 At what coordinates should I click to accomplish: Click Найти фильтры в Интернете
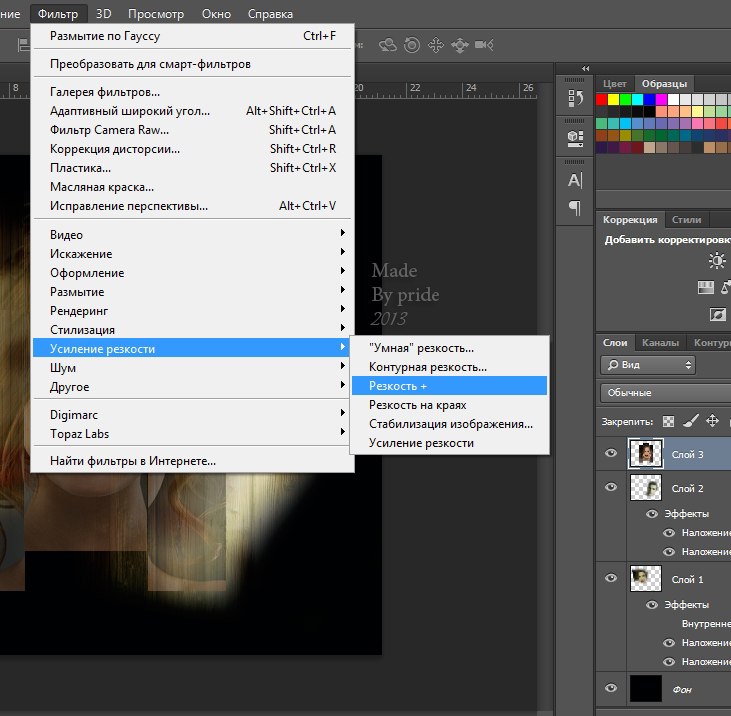[133, 461]
